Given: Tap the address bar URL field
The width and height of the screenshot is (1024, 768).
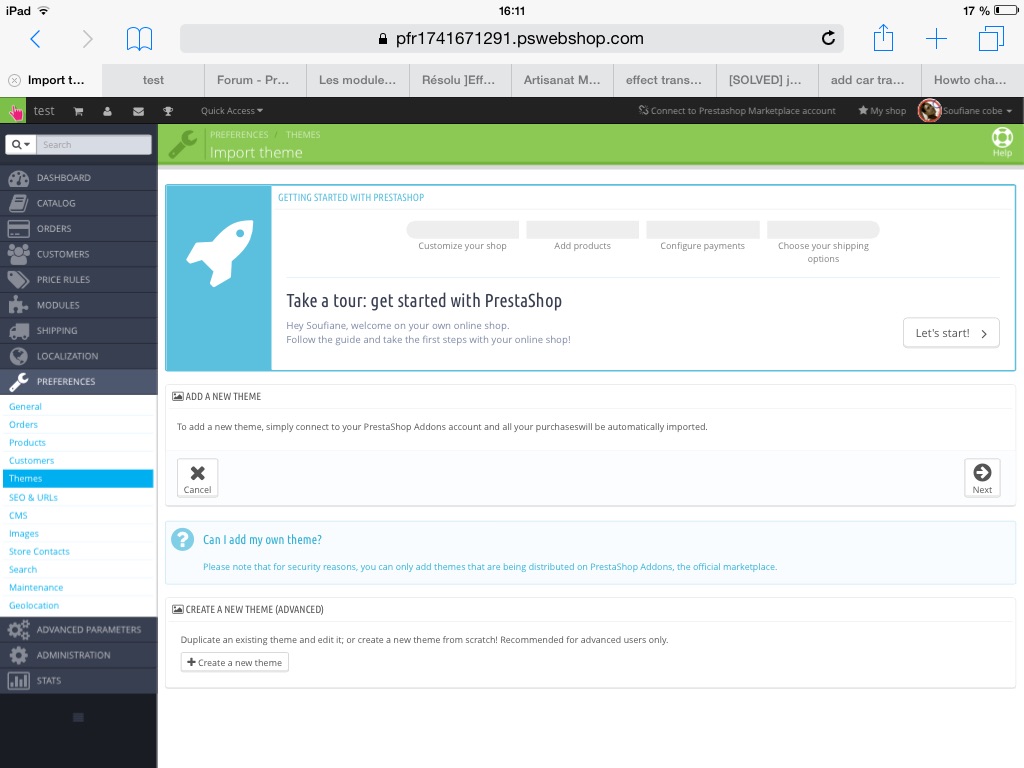Looking at the screenshot, I should [x=511, y=39].
